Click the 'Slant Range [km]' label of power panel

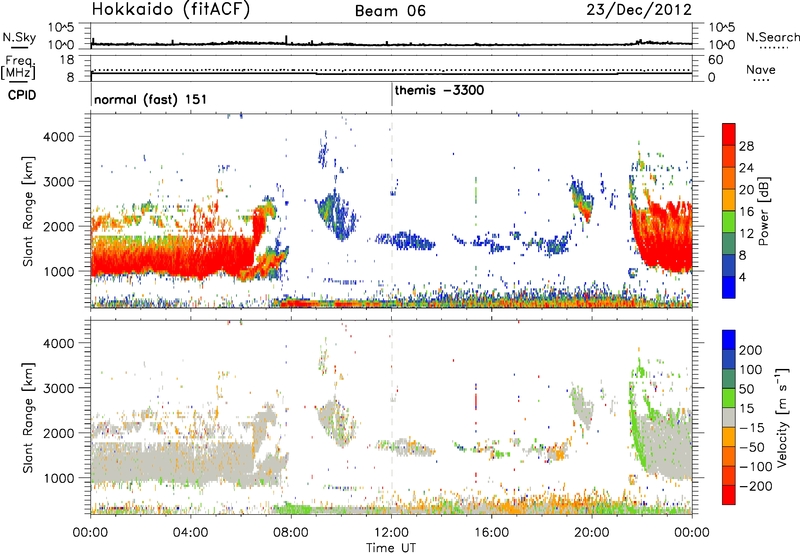(28, 211)
